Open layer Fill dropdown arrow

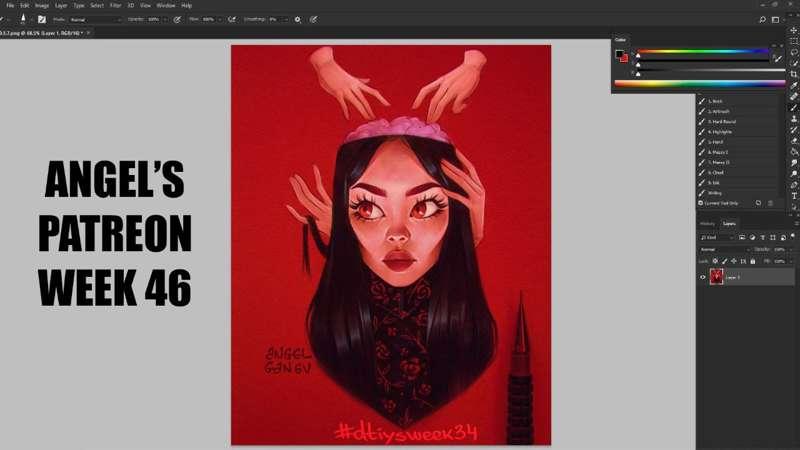(790, 261)
